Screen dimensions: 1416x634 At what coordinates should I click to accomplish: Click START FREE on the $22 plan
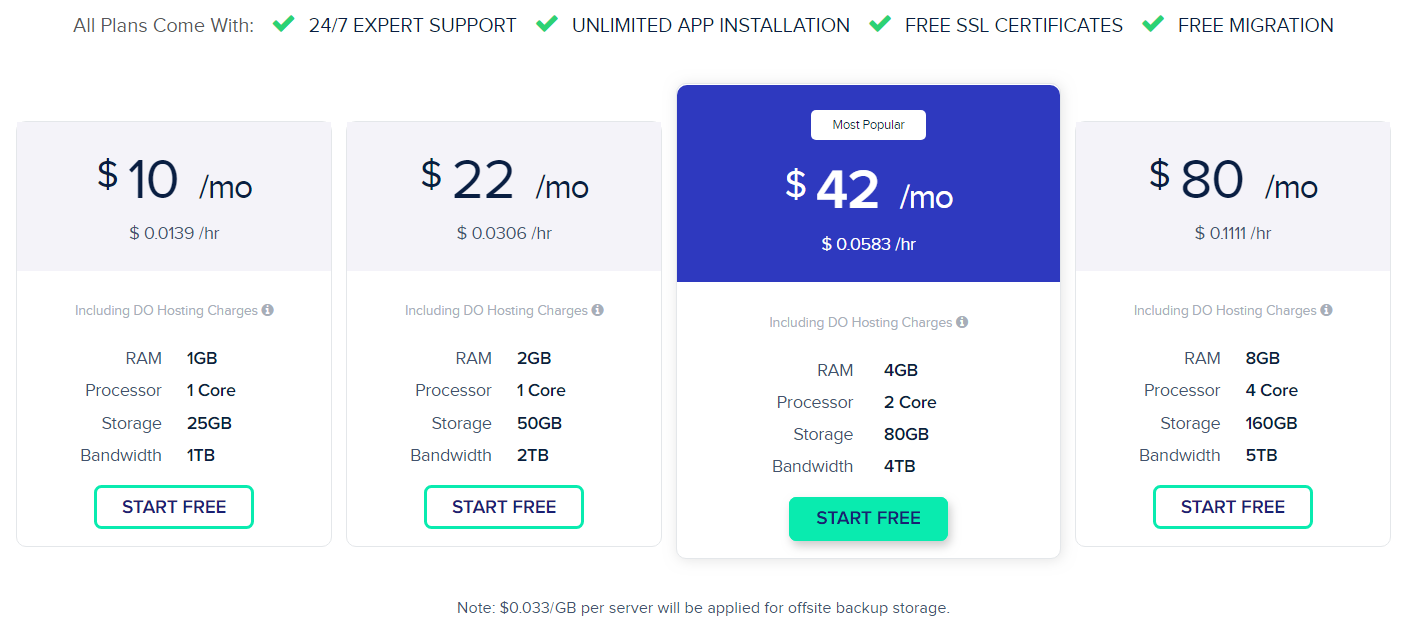point(503,507)
